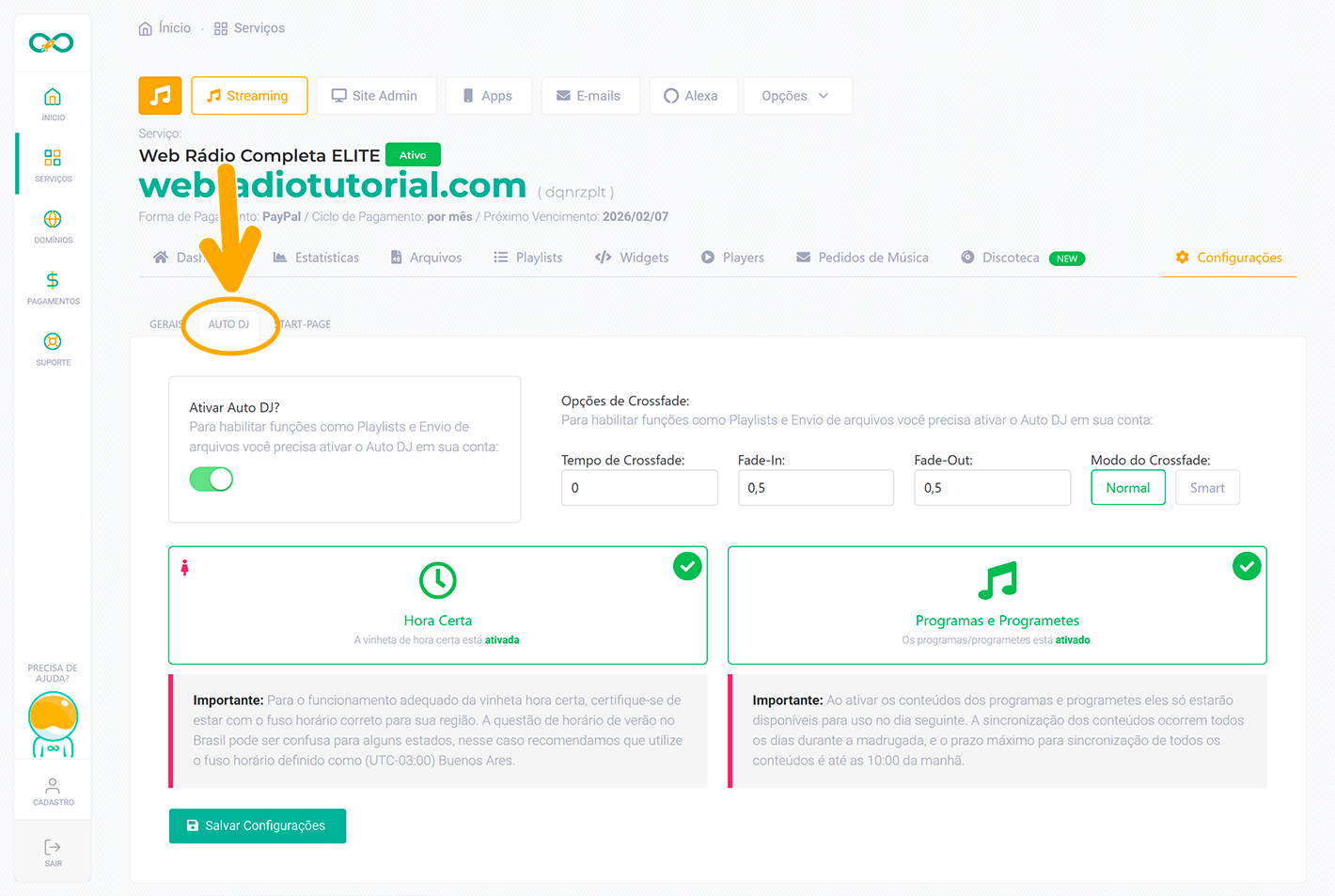Disable the Ativar Auto DJ switch
Image resolution: width=1335 pixels, height=896 pixels.
click(x=212, y=479)
